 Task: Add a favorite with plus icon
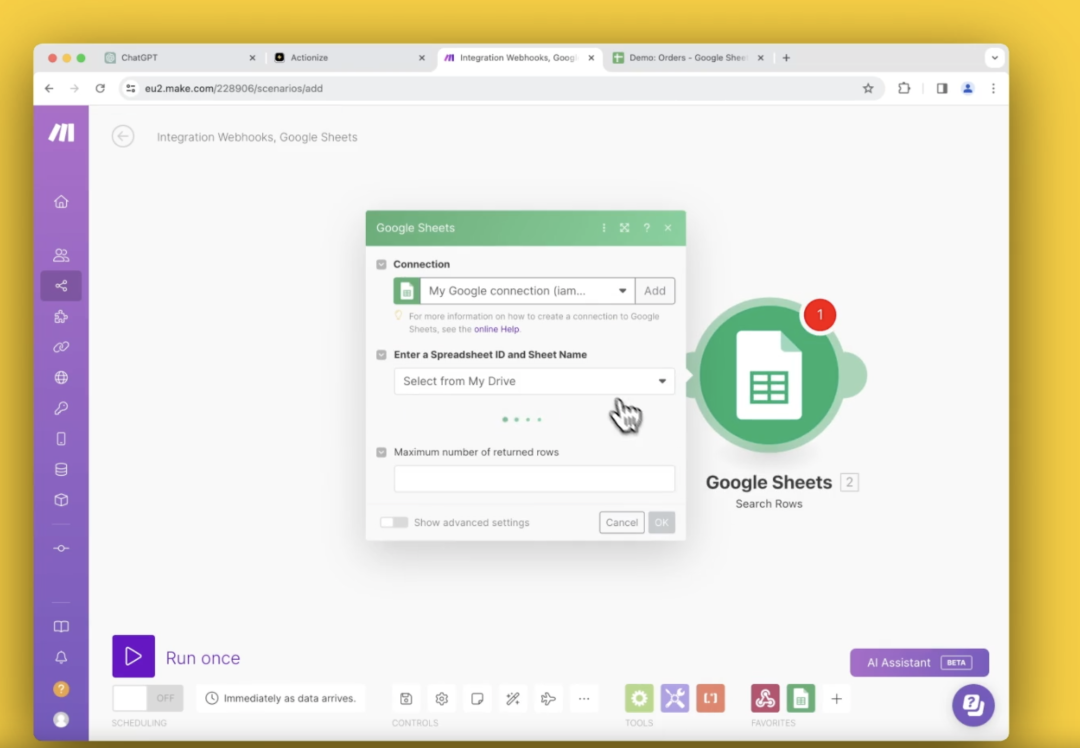836,698
